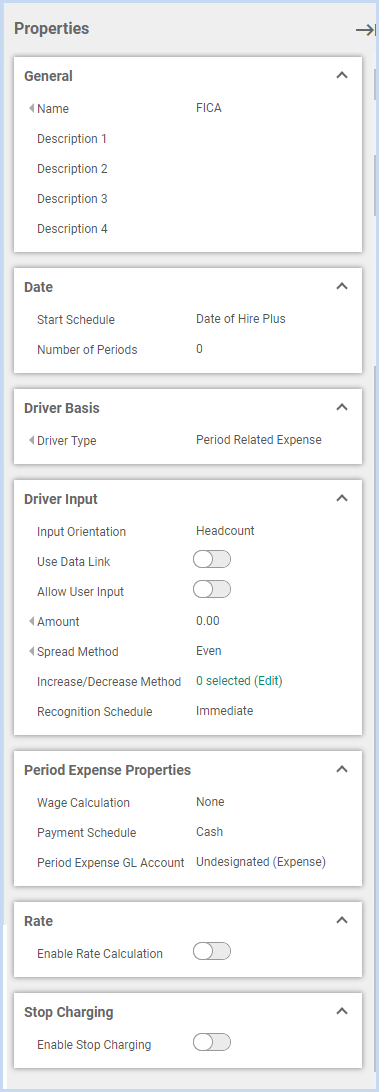The width and height of the screenshot is (379, 1092).
Task: Collapse the Period Expense Properties section
Action: click(x=342, y=770)
